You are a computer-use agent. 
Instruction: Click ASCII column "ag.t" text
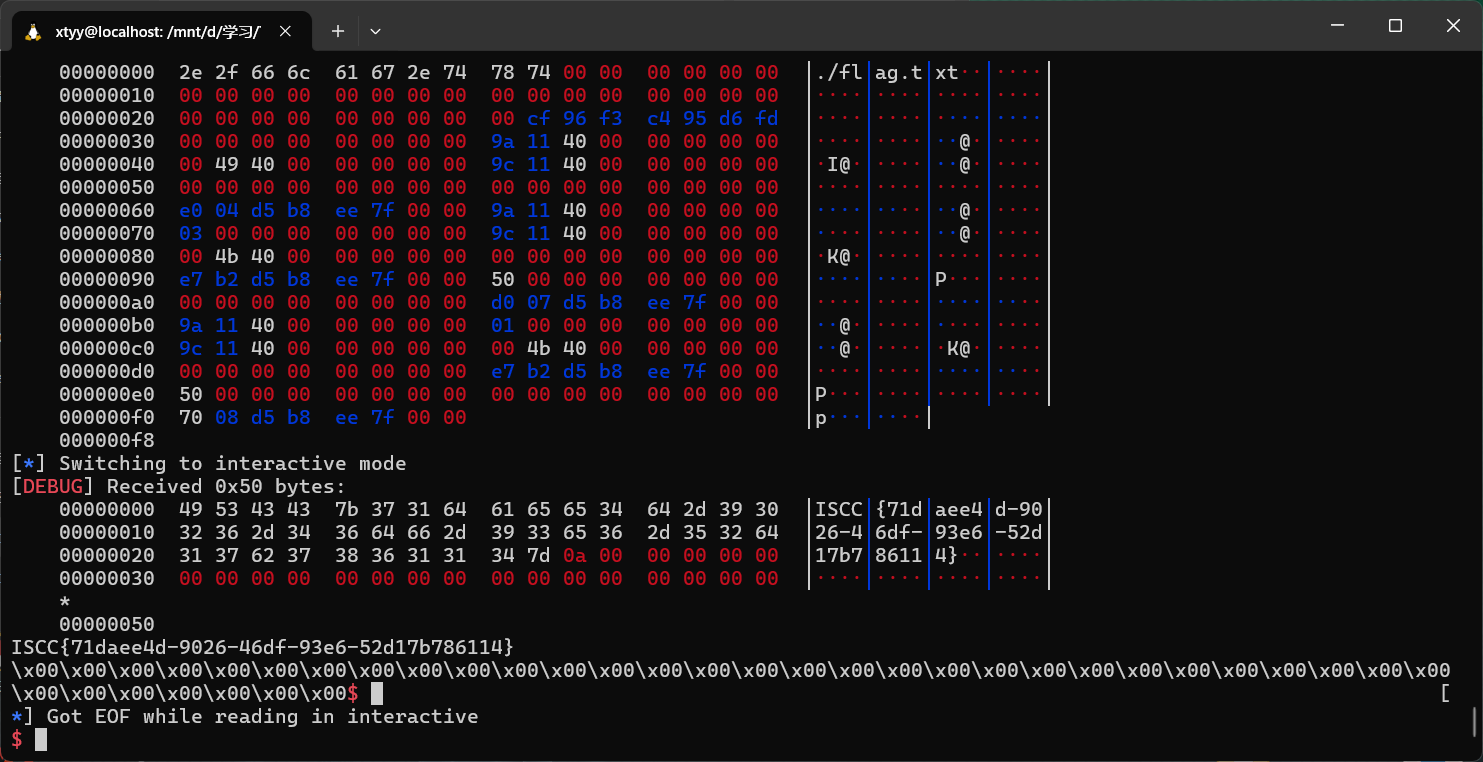(x=899, y=73)
